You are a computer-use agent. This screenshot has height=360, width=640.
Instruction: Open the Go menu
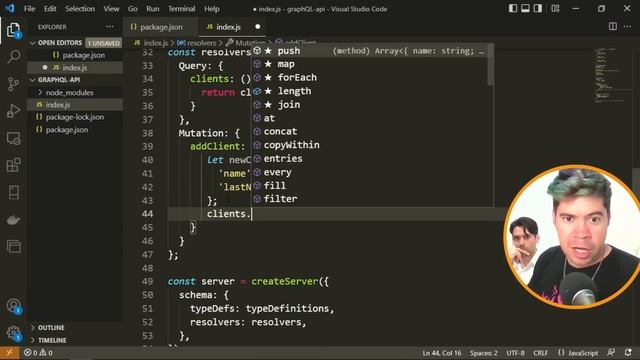coord(133,9)
